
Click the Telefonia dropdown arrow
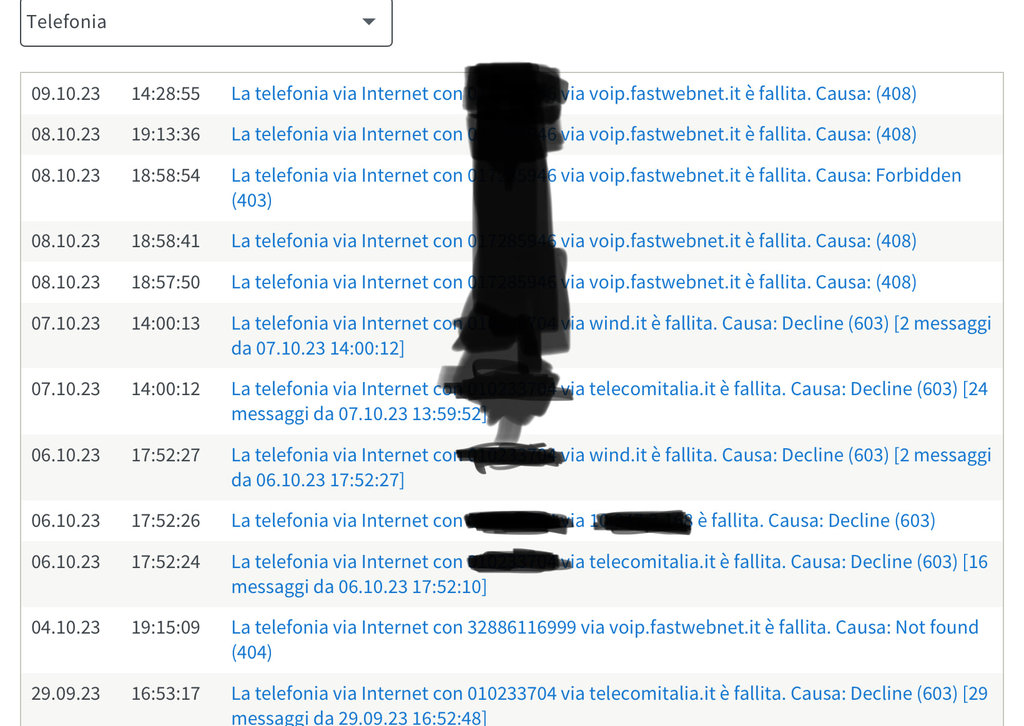(x=369, y=22)
